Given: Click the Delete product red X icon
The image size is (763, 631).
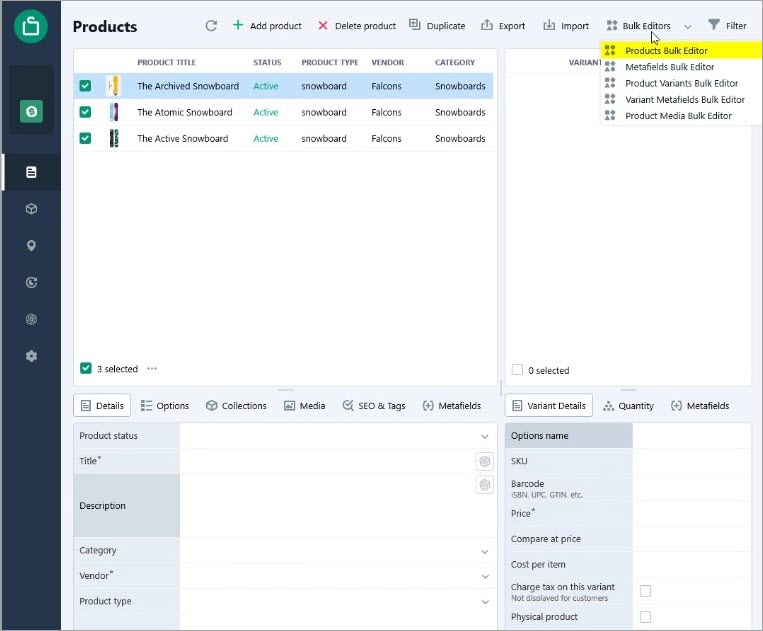Looking at the screenshot, I should click(x=323, y=25).
